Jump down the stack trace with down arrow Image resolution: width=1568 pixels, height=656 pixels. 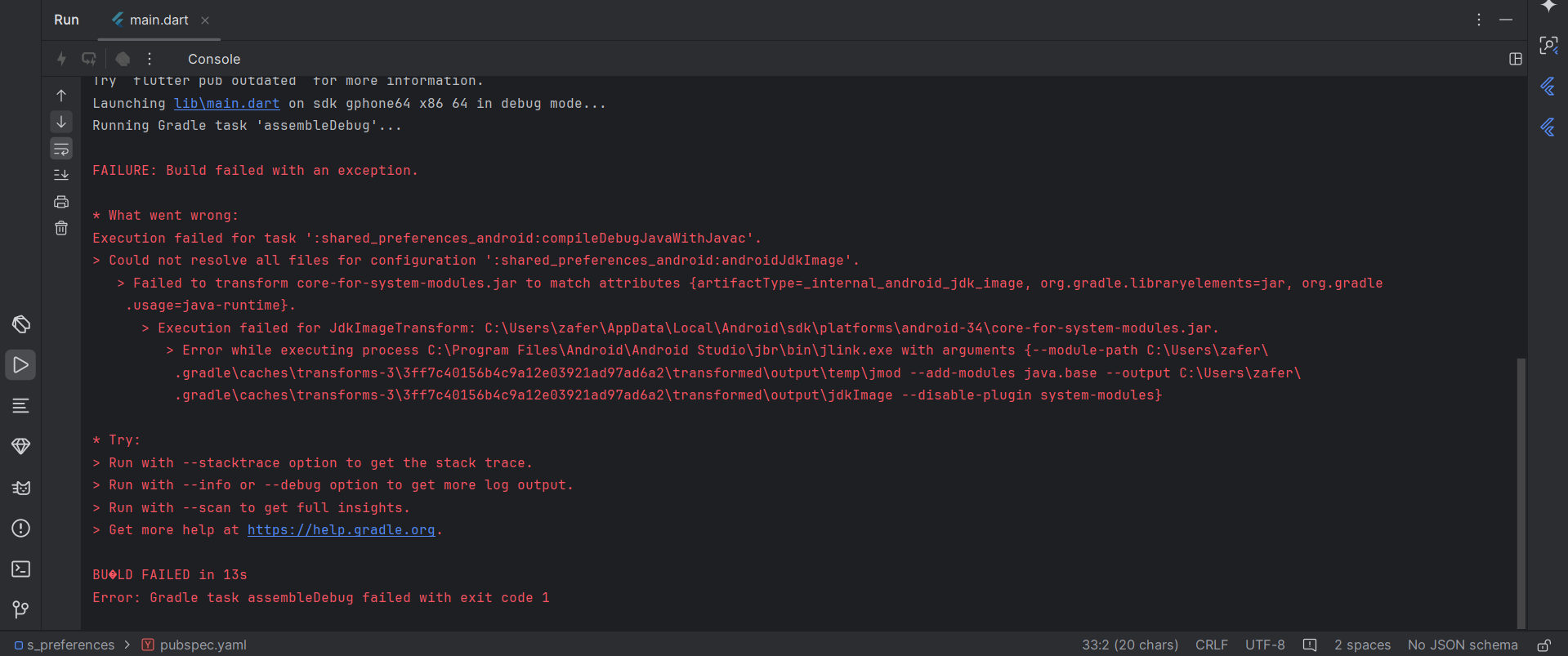[61, 122]
